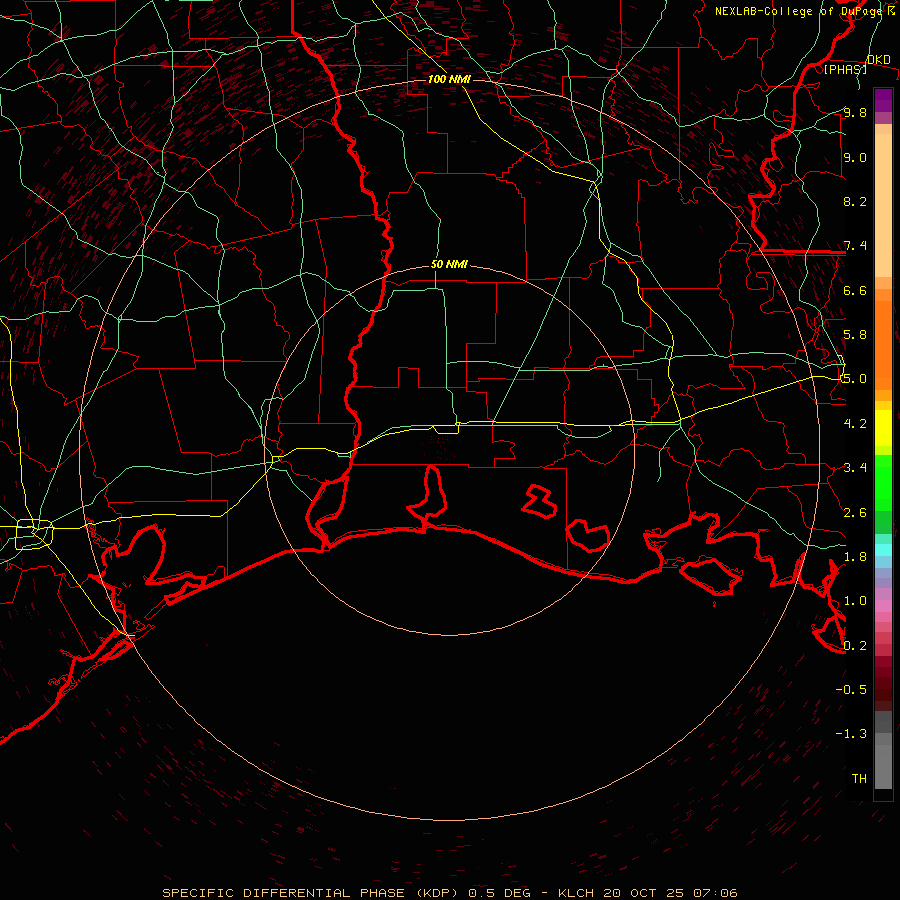Click the 50 NMI range ring label

(x=449, y=264)
